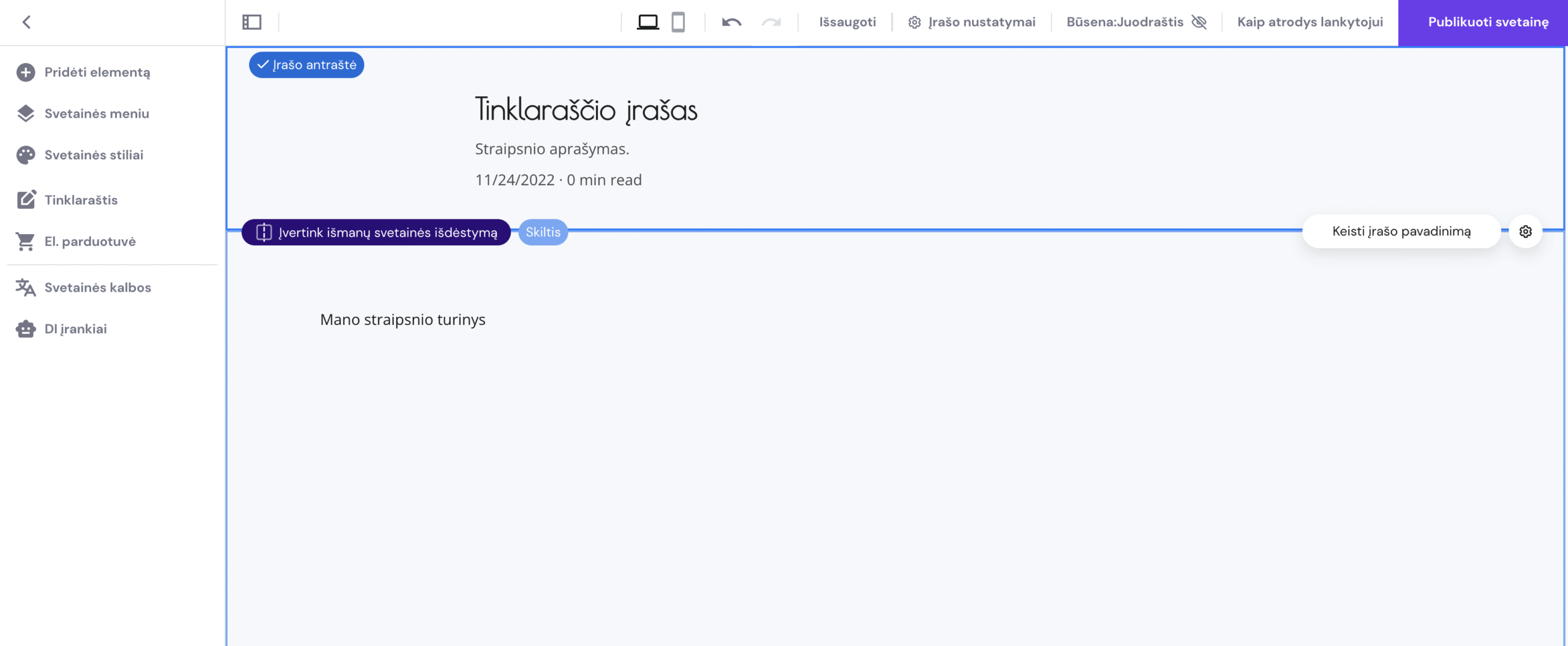Select Svetainės meniu in the sidebar

point(97,113)
